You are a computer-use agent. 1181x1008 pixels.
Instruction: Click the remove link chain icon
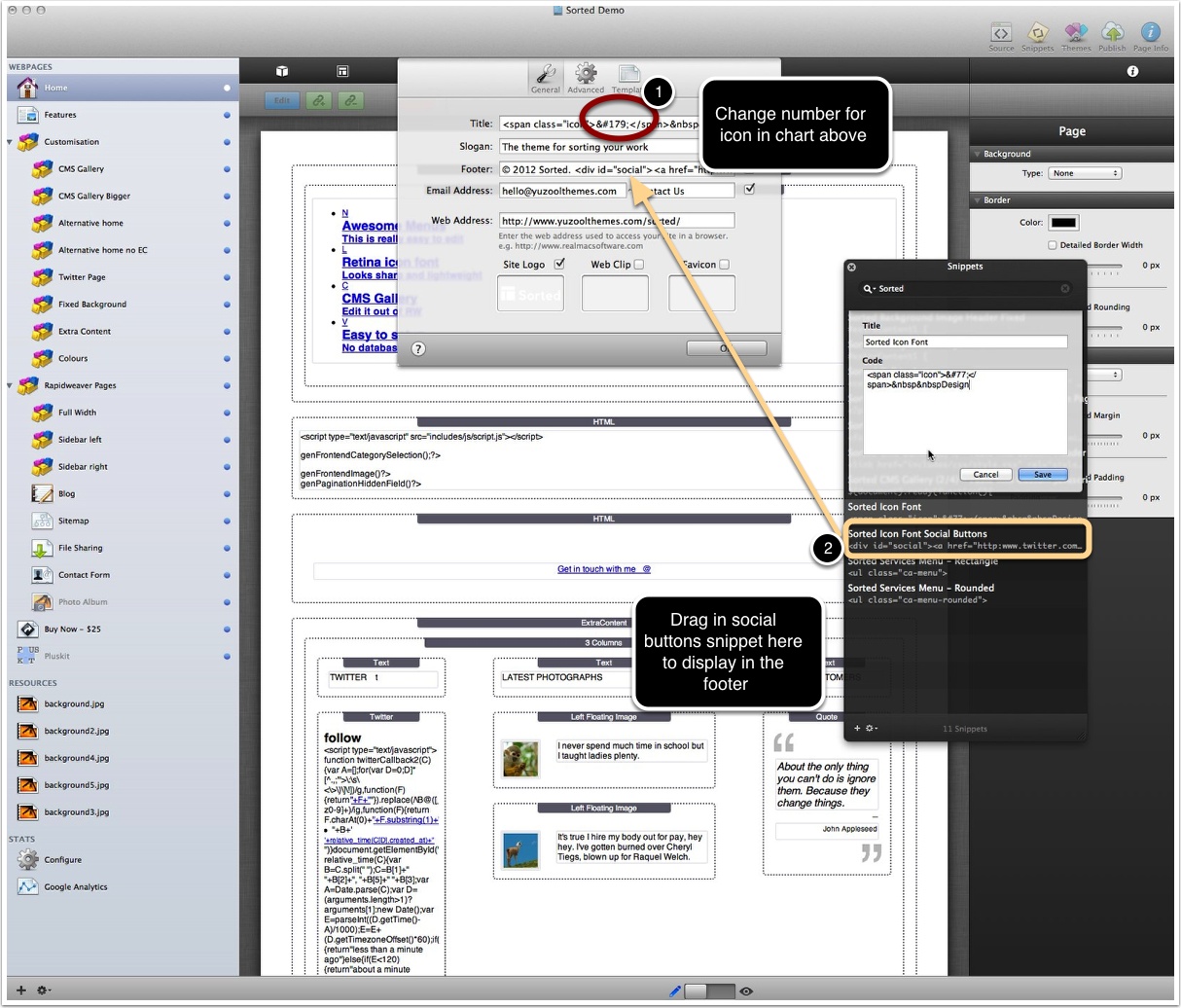click(350, 100)
